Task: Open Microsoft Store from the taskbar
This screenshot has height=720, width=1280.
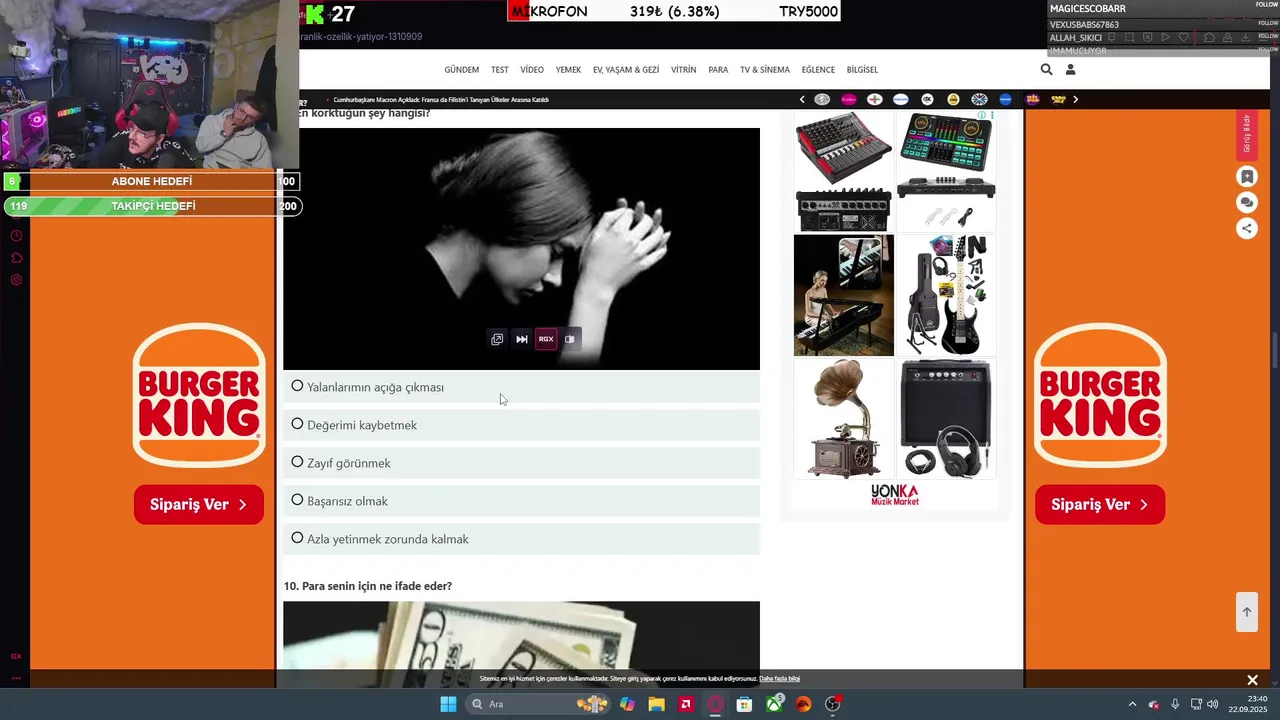Action: point(744,704)
